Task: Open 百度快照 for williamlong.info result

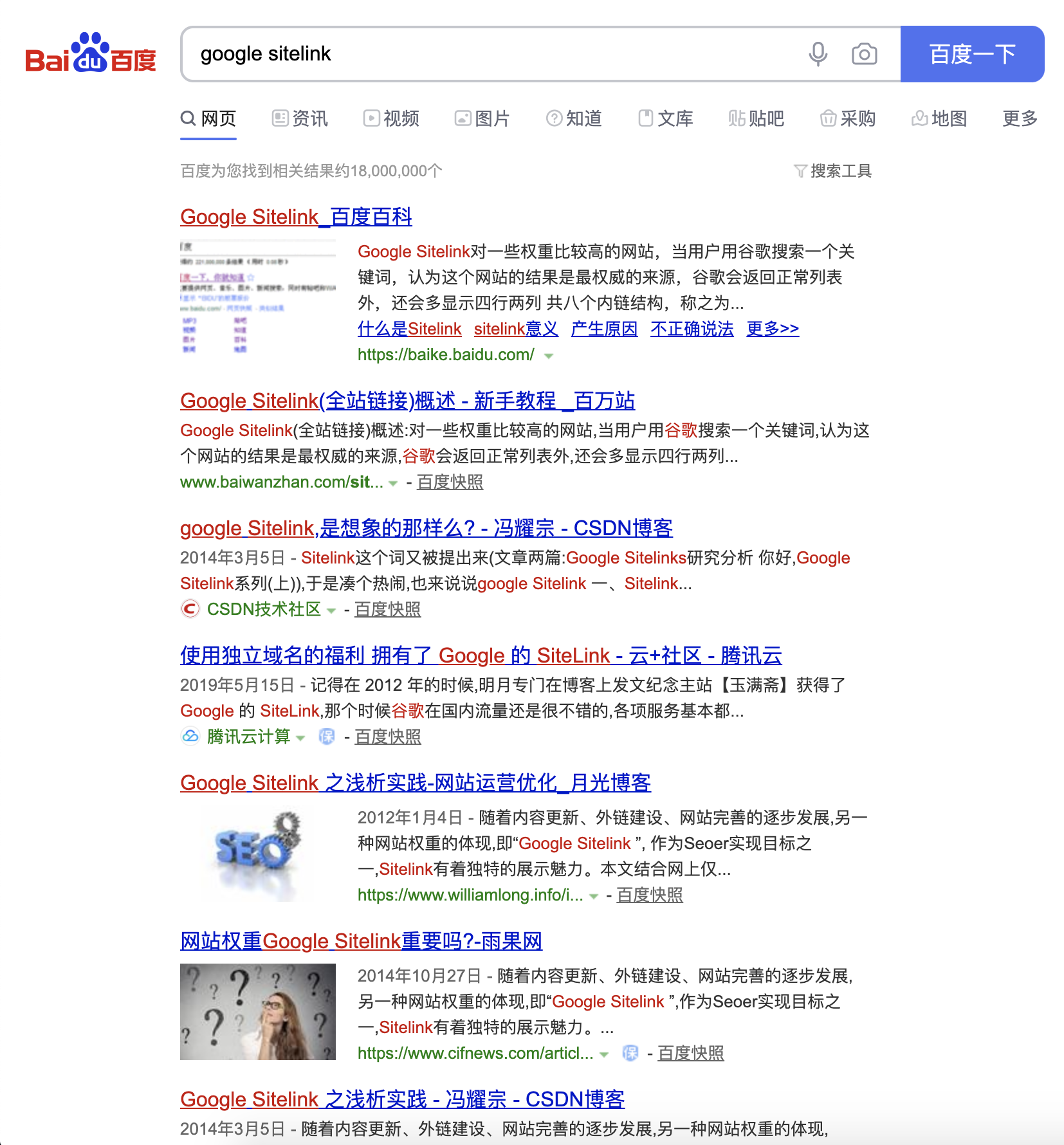Action: click(650, 895)
